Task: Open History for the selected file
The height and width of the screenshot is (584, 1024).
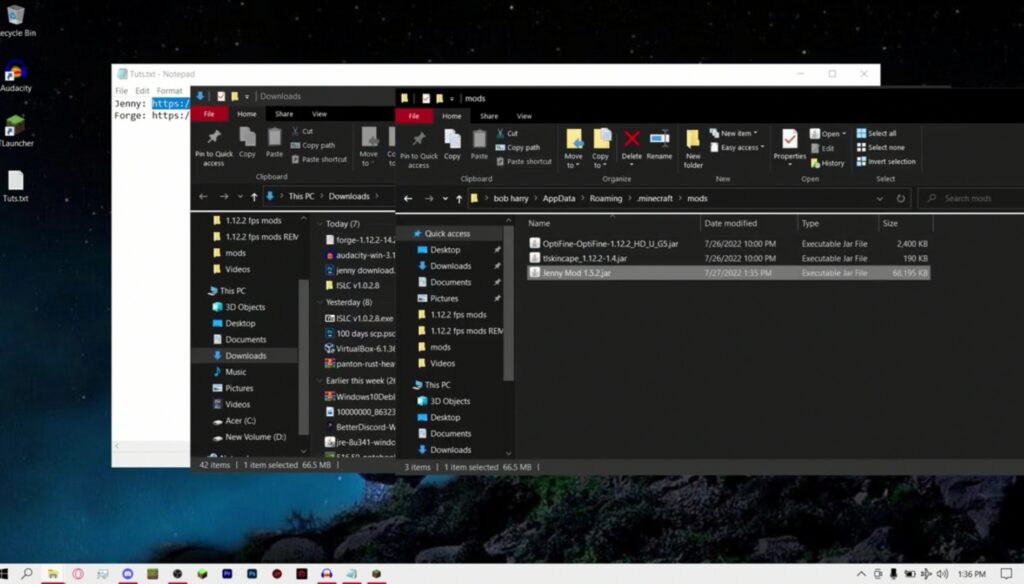Action: tap(827, 163)
